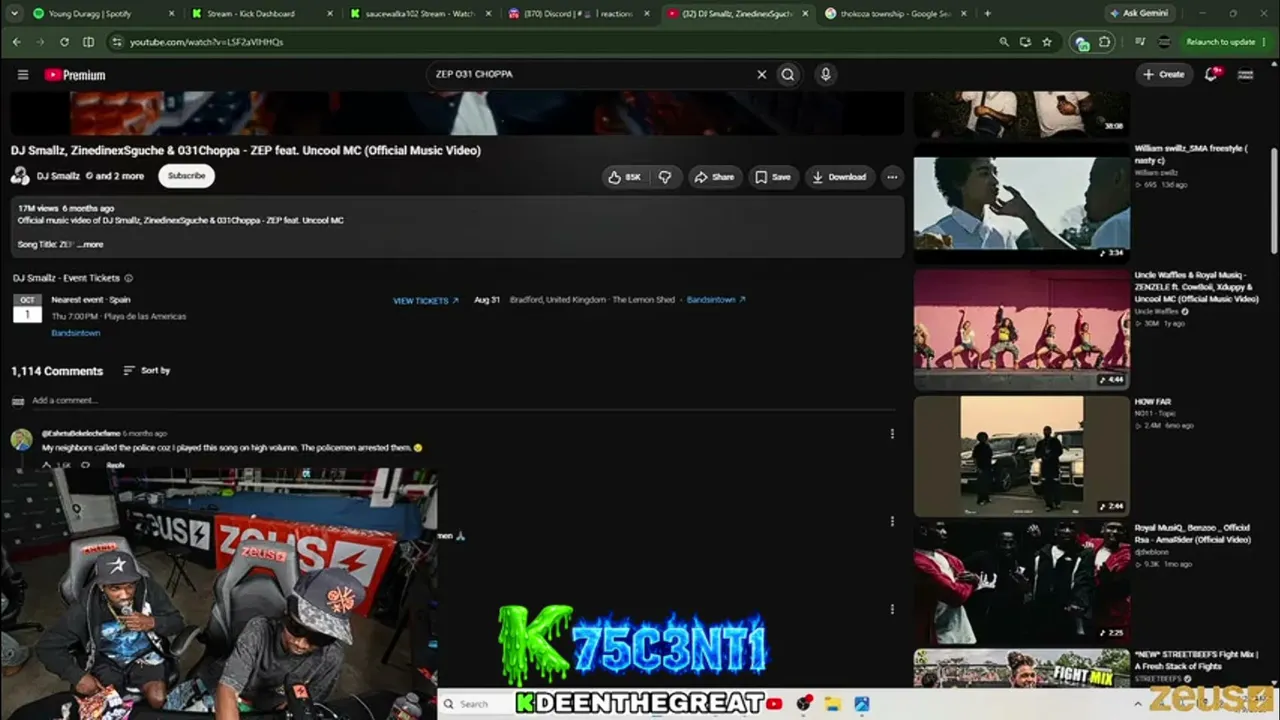Open the DJ Smallz channel name
Image resolution: width=1280 pixels, height=720 pixels.
(58, 176)
